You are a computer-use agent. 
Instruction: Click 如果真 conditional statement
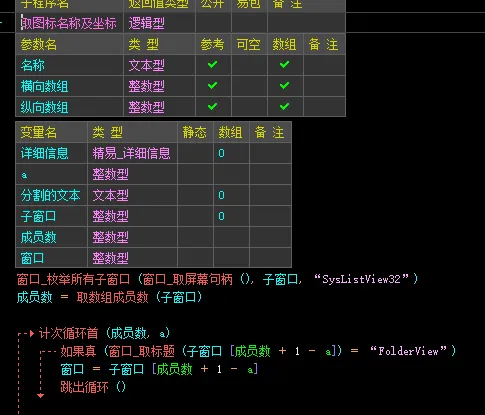click(78, 351)
